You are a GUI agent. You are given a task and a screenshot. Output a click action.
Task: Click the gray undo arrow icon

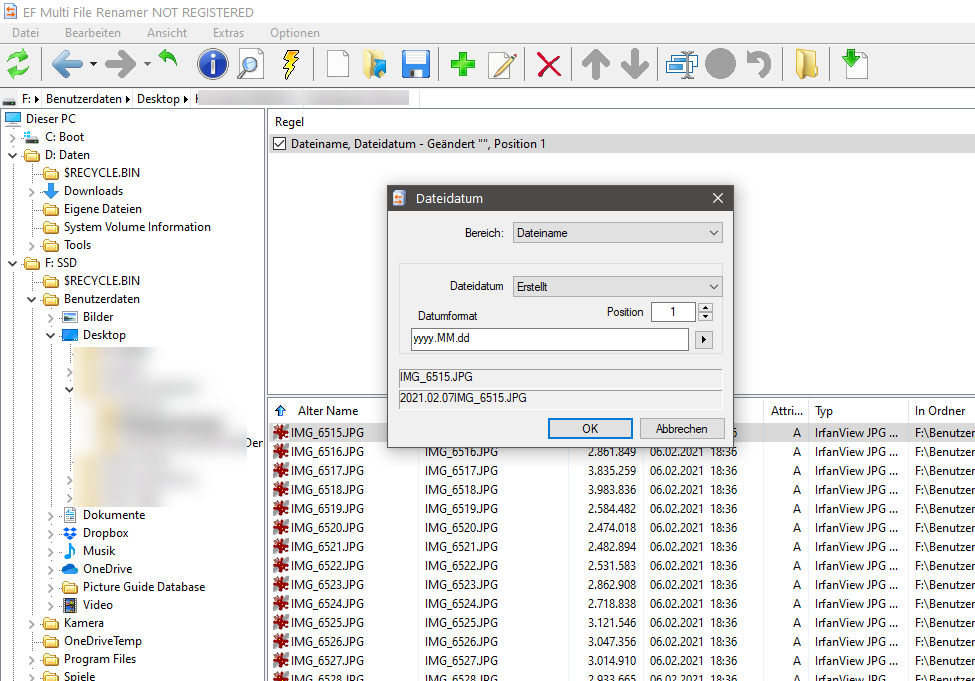[759, 64]
